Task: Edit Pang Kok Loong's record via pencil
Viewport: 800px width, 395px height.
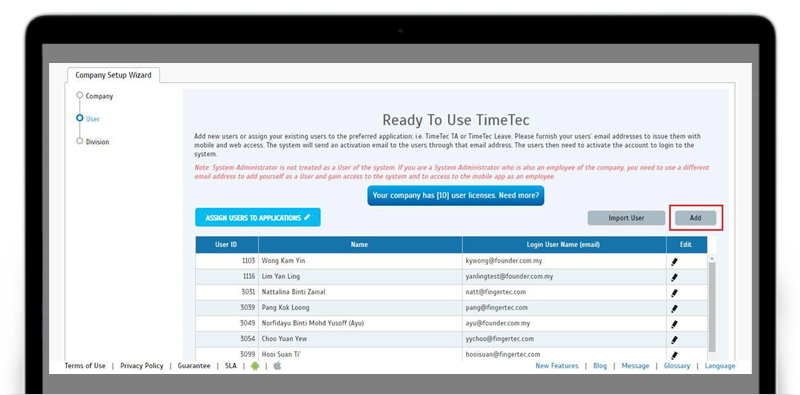Action: tap(674, 309)
